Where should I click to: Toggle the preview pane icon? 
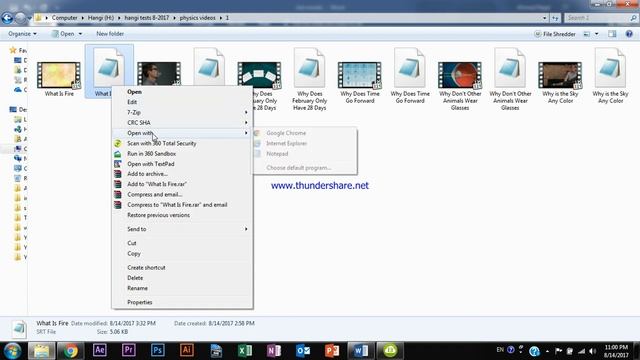(x=612, y=34)
